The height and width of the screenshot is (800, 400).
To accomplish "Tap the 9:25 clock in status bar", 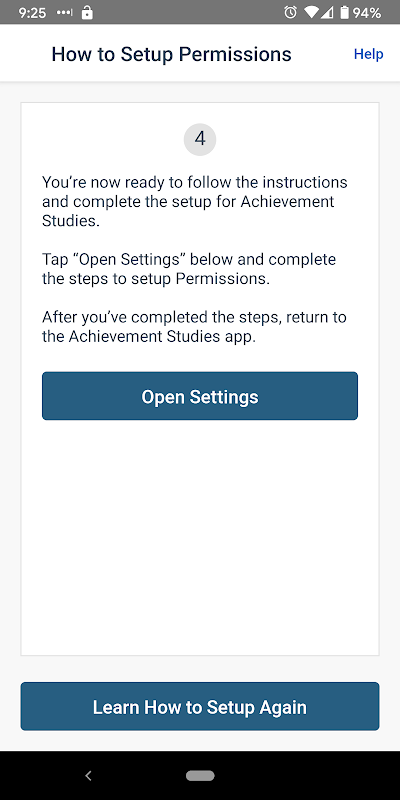I will [32, 13].
